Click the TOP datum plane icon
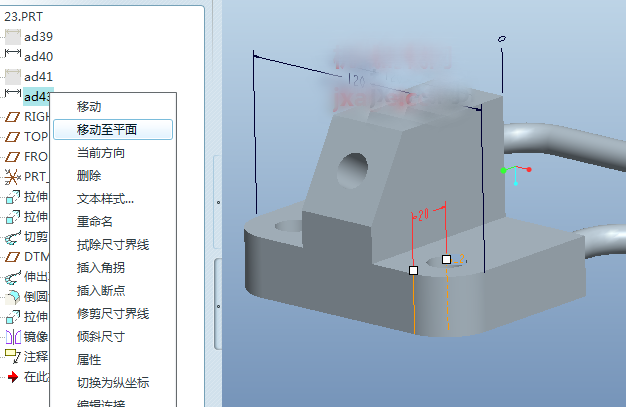This screenshot has width=626, height=407. [12, 137]
